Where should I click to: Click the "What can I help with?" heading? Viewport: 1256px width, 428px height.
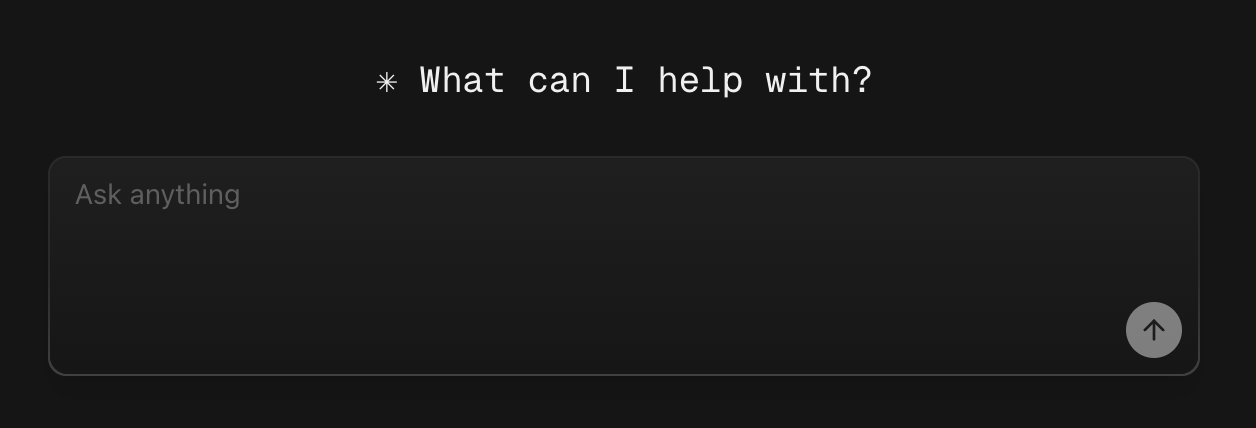[645, 80]
